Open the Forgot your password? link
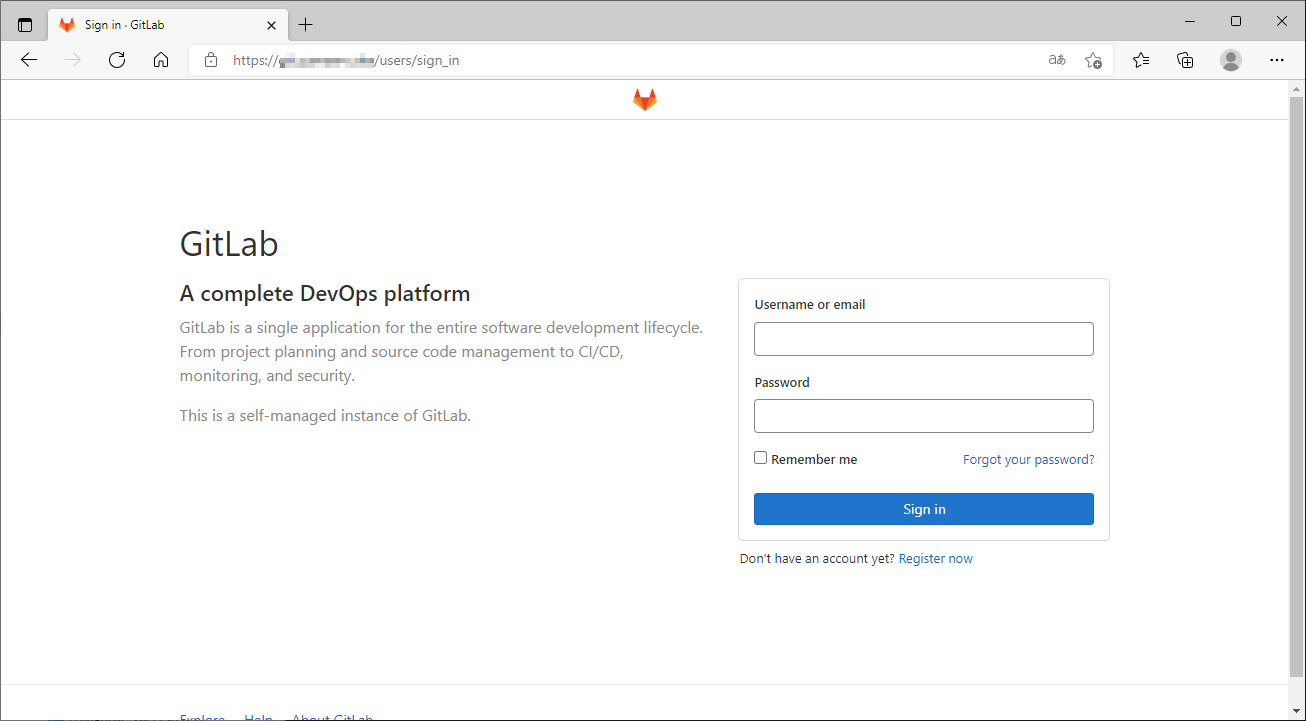This screenshot has height=721, width=1306. click(1028, 460)
